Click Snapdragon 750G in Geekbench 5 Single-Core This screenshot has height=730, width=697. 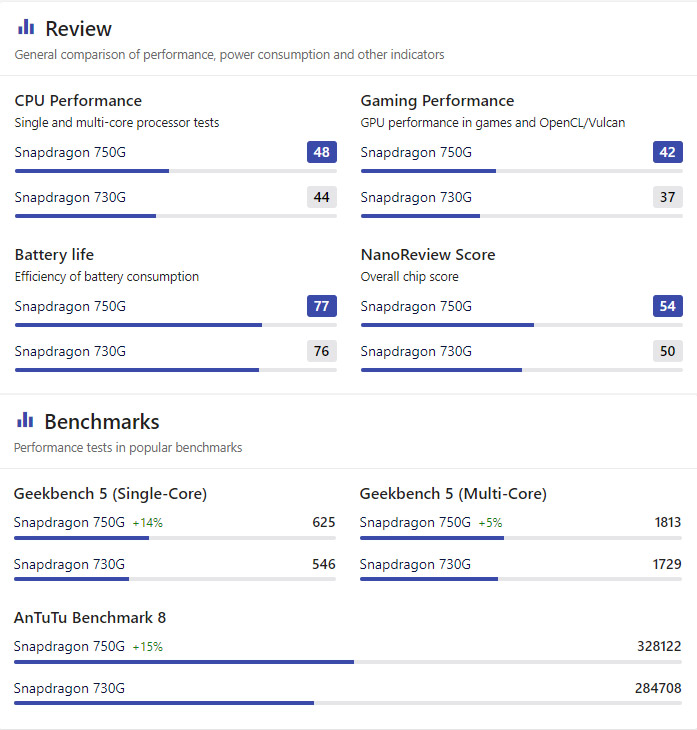pyautogui.click(x=69, y=523)
